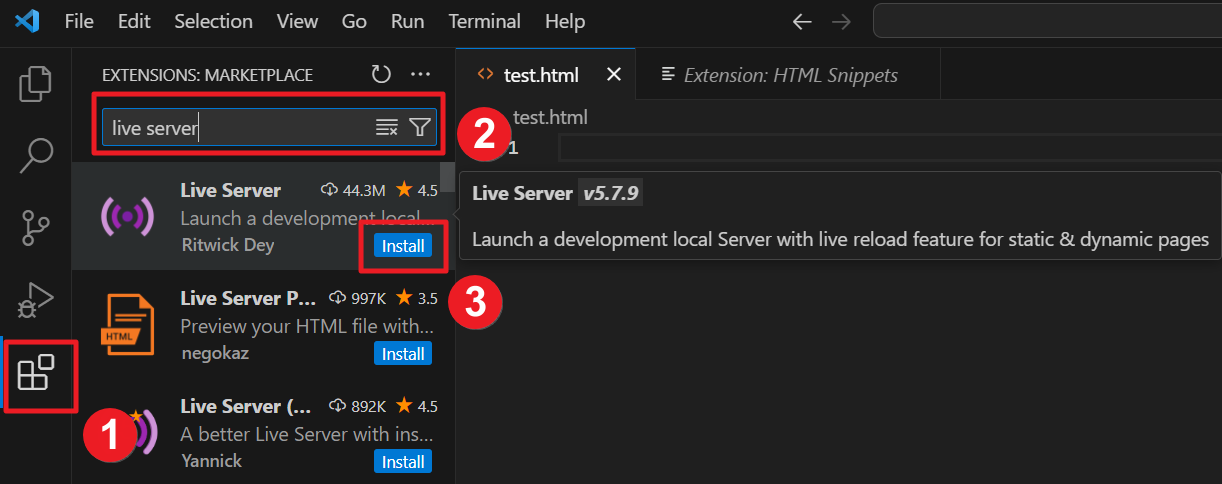Open the Go menu
This screenshot has height=484, width=1222.
(354, 21)
